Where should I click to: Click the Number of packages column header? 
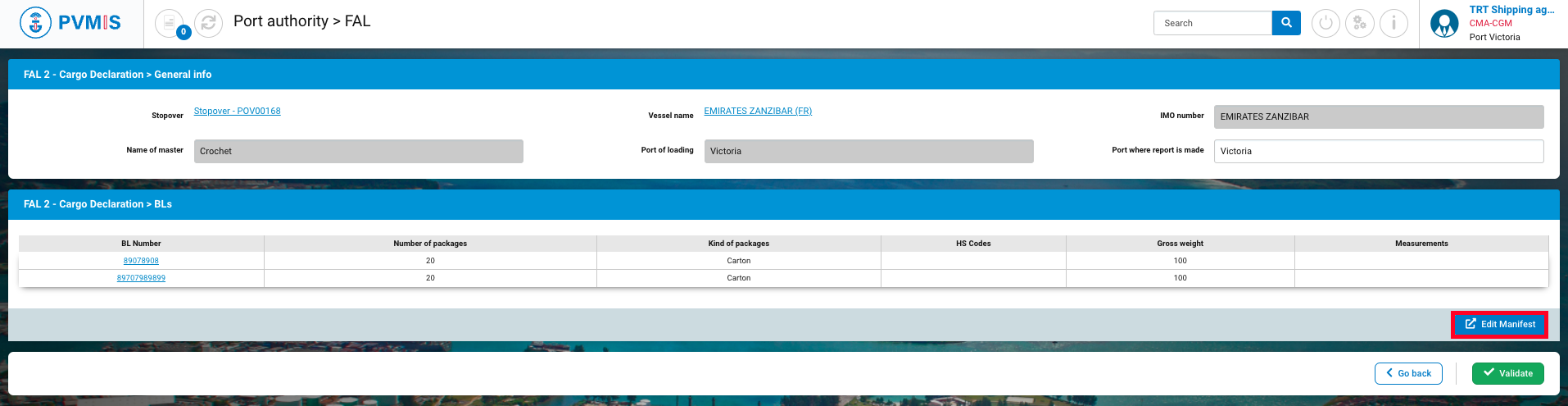[430, 244]
